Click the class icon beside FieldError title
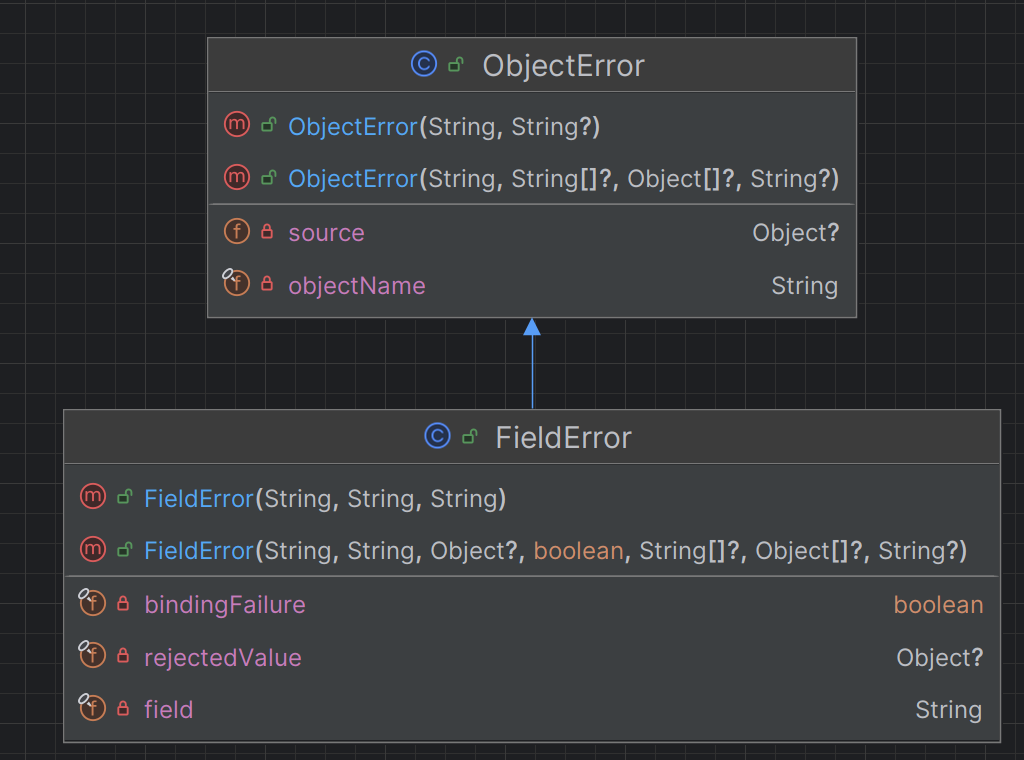The width and height of the screenshot is (1024, 760). (x=437, y=437)
